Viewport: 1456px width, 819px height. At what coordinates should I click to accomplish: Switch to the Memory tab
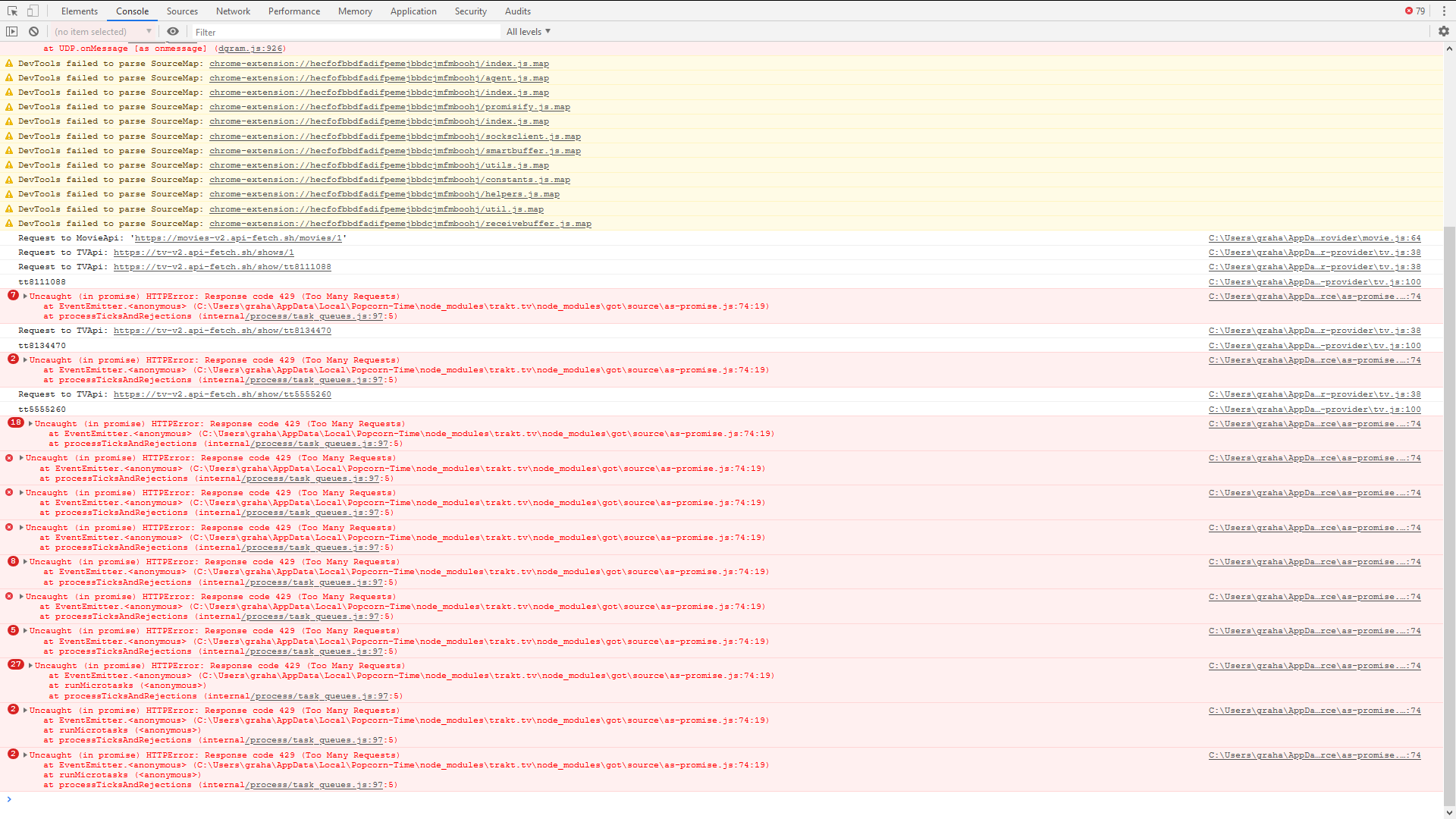pos(355,11)
